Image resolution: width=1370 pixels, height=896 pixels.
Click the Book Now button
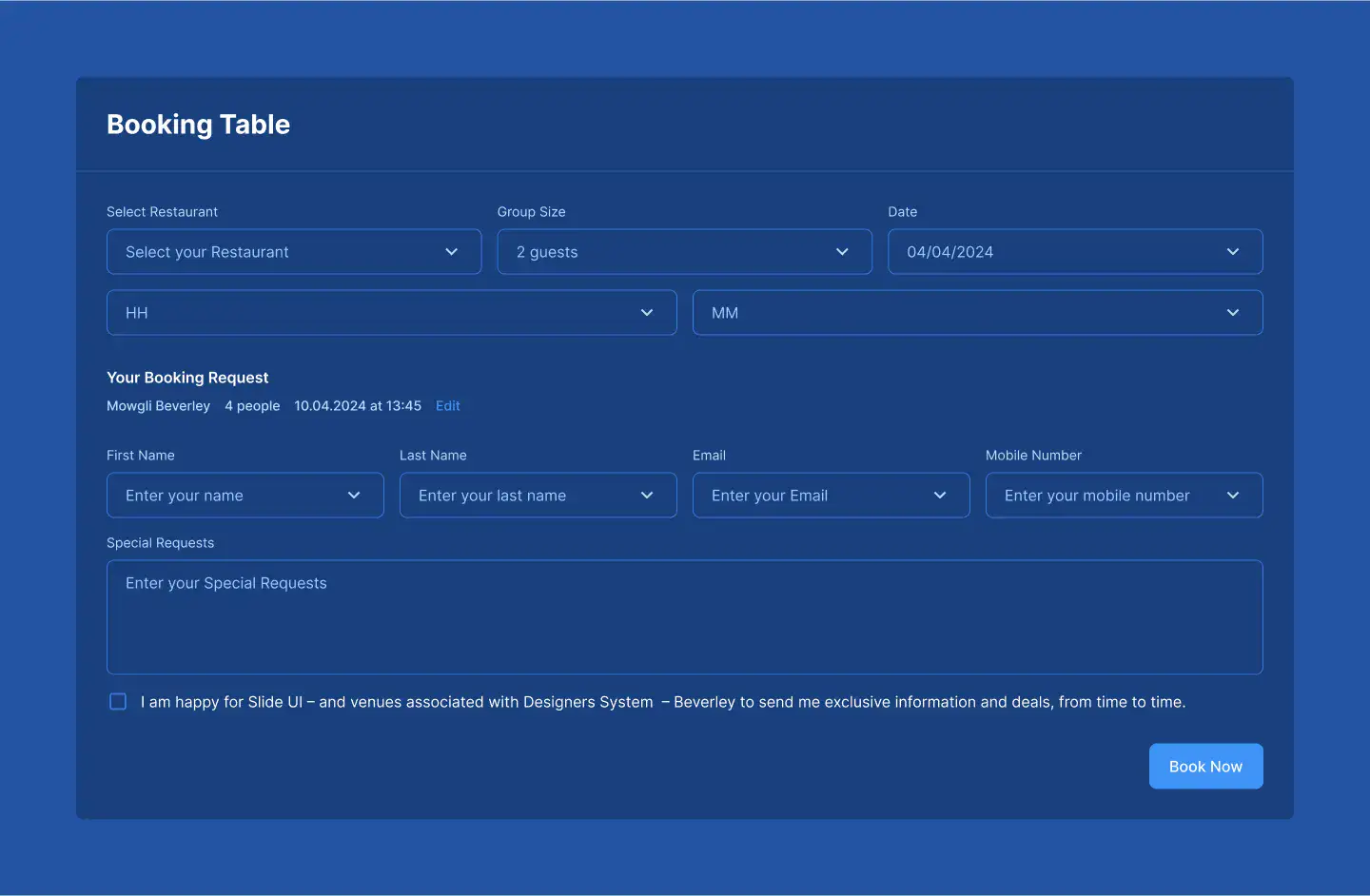(x=1206, y=767)
